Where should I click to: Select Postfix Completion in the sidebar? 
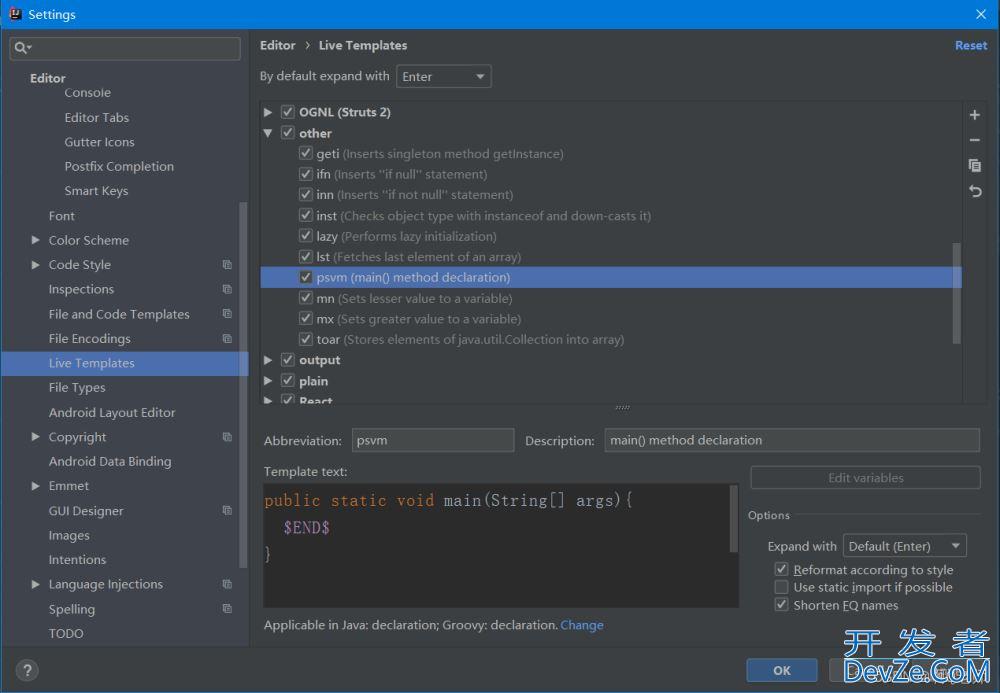coord(119,166)
